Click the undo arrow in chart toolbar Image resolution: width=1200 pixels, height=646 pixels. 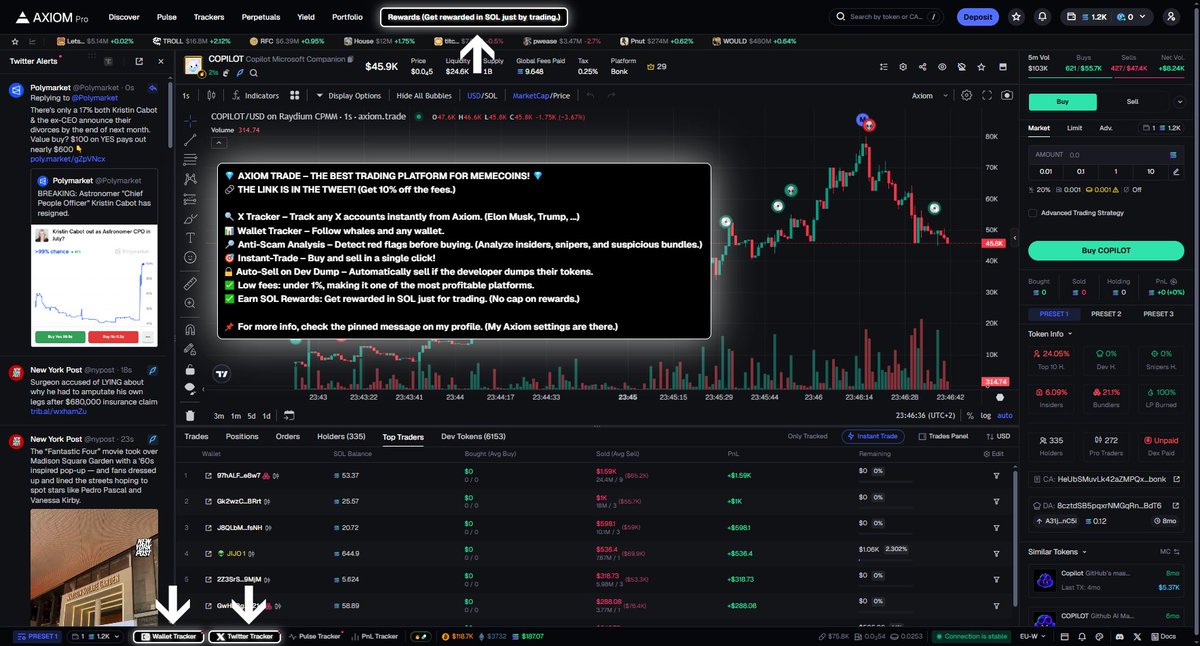pos(590,96)
